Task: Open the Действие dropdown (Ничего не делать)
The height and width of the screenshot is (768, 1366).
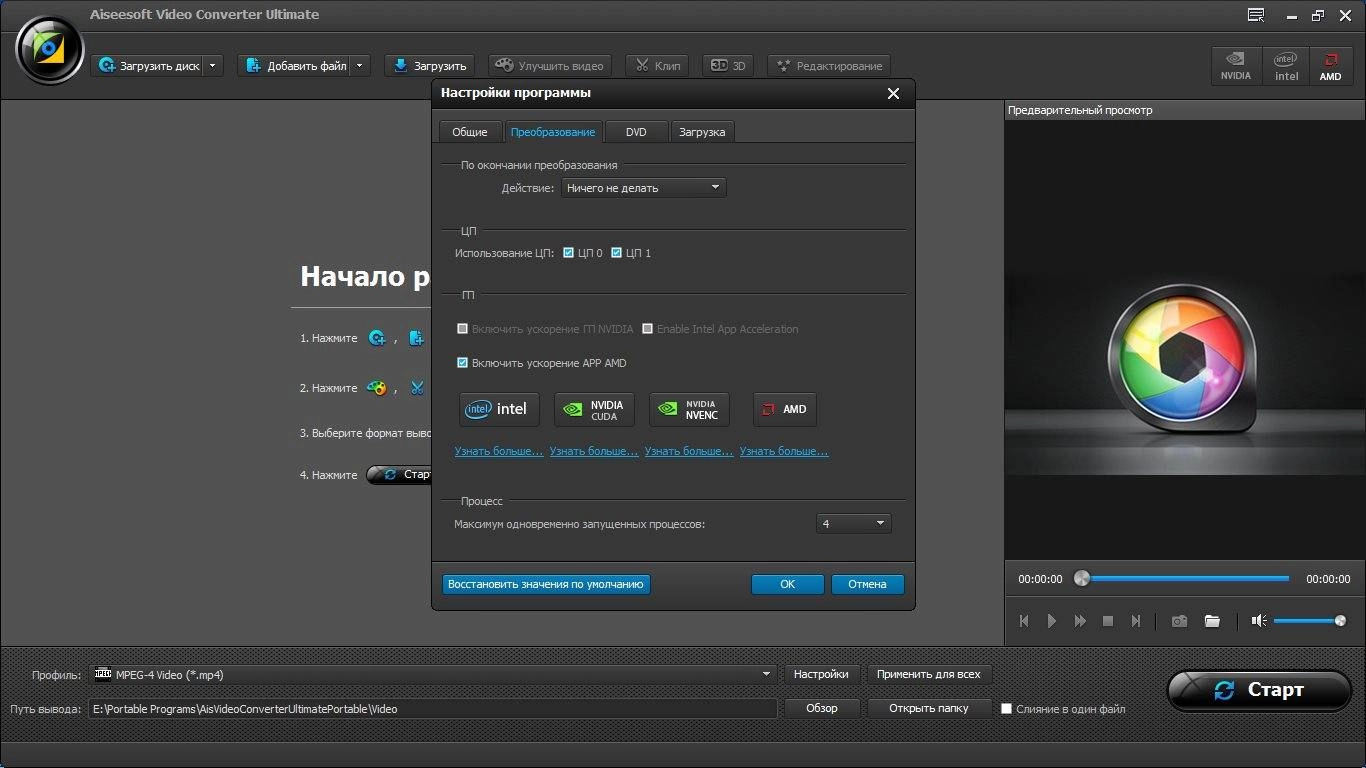Action: click(643, 188)
